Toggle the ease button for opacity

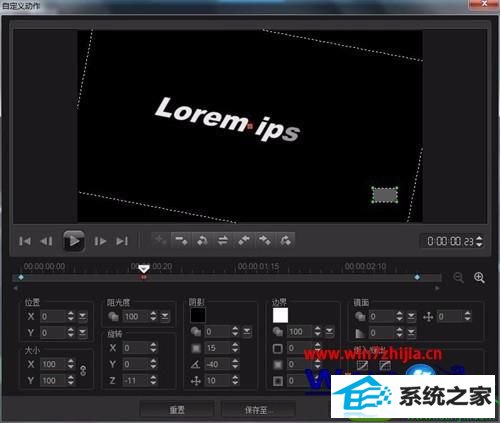tap(165, 316)
